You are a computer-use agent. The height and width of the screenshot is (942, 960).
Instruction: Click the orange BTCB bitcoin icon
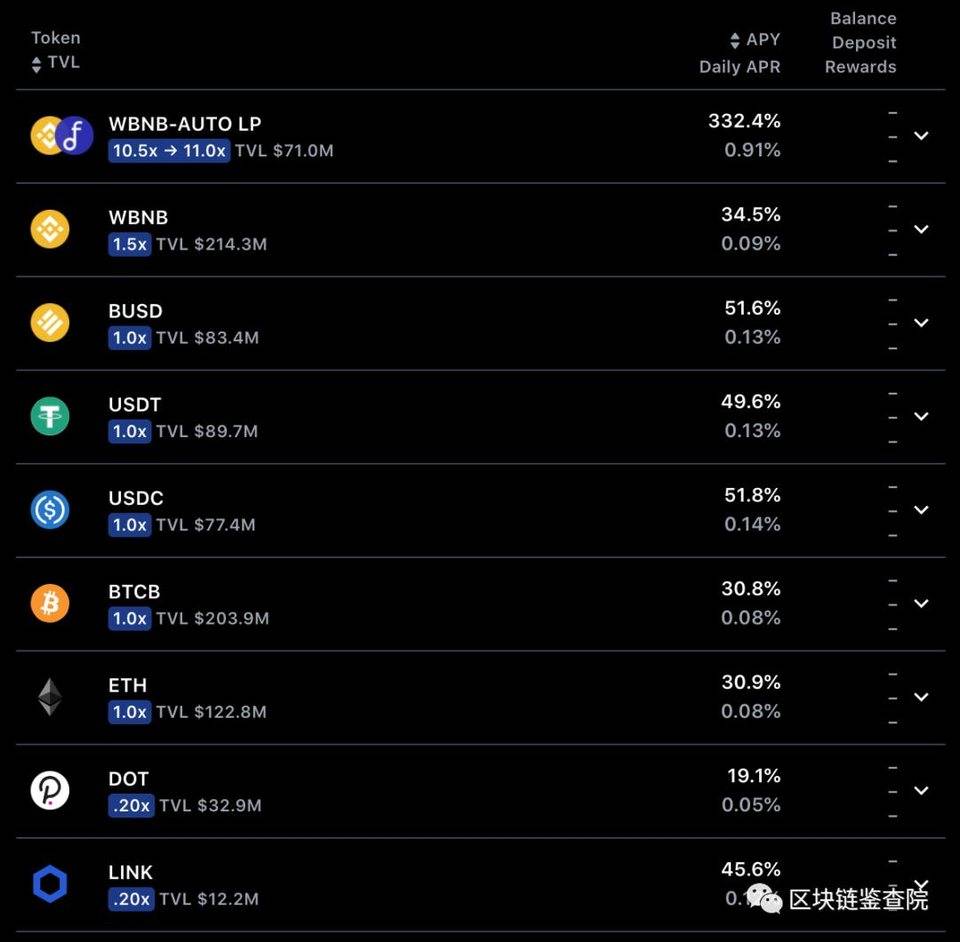click(x=50, y=603)
